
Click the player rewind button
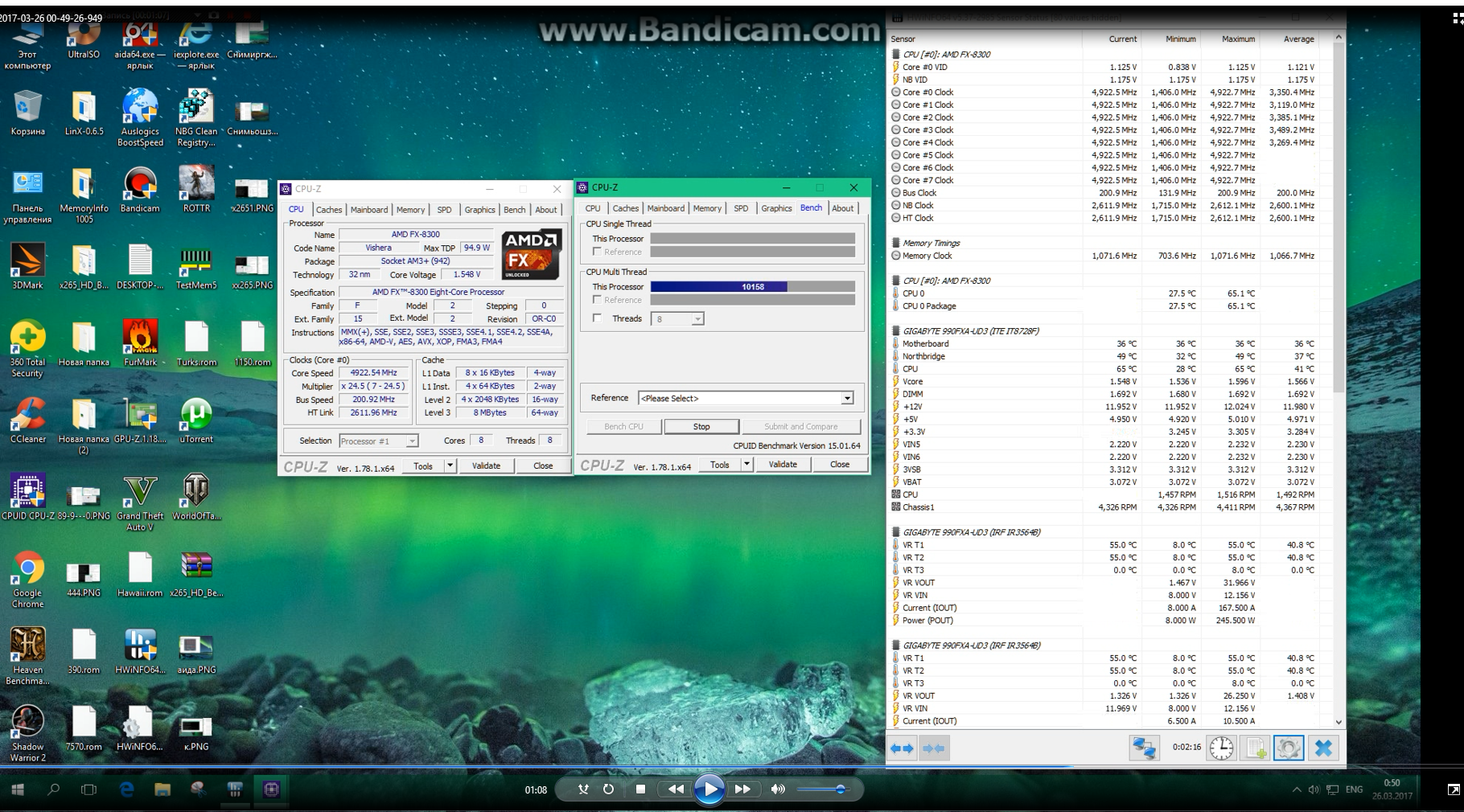(676, 789)
